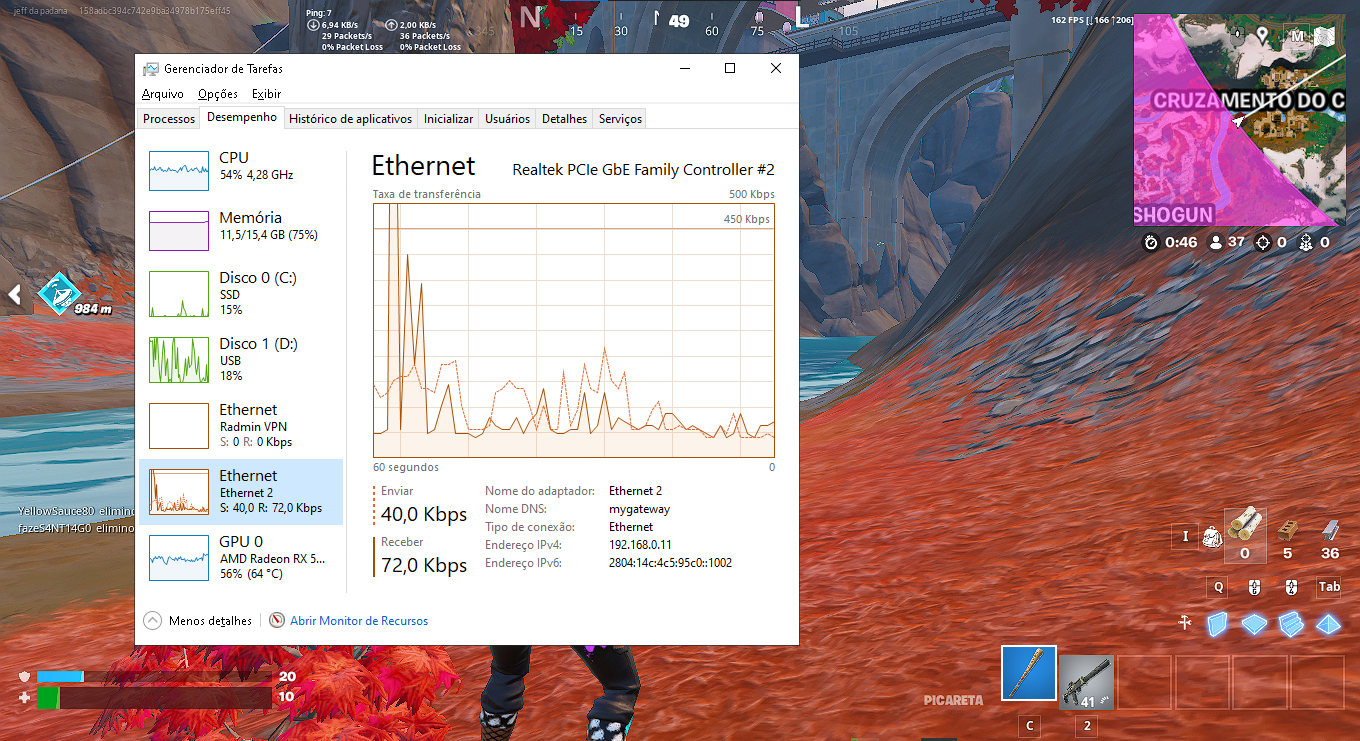Image resolution: width=1360 pixels, height=741 pixels.
Task: Click the wood material icon in game
Action: pyautogui.click(x=1245, y=525)
